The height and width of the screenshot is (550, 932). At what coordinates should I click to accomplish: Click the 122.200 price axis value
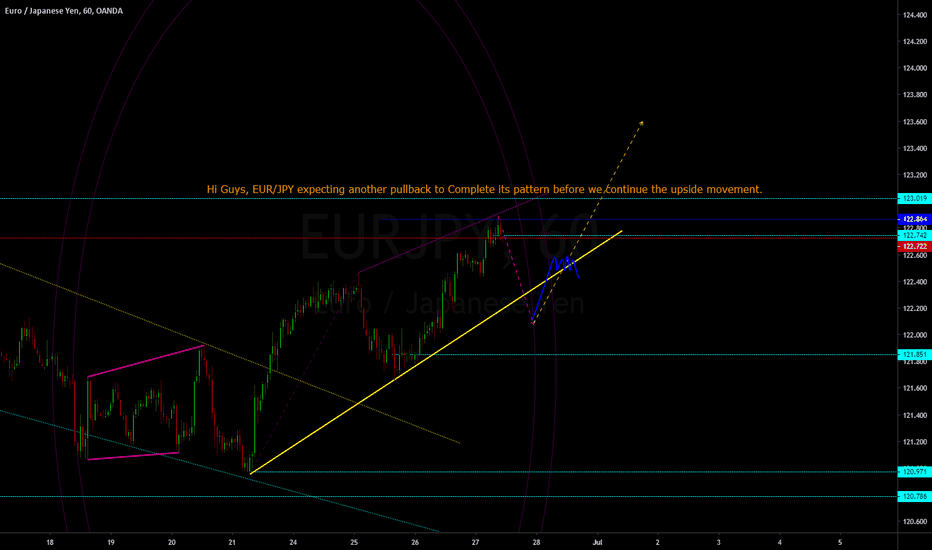click(915, 309)
